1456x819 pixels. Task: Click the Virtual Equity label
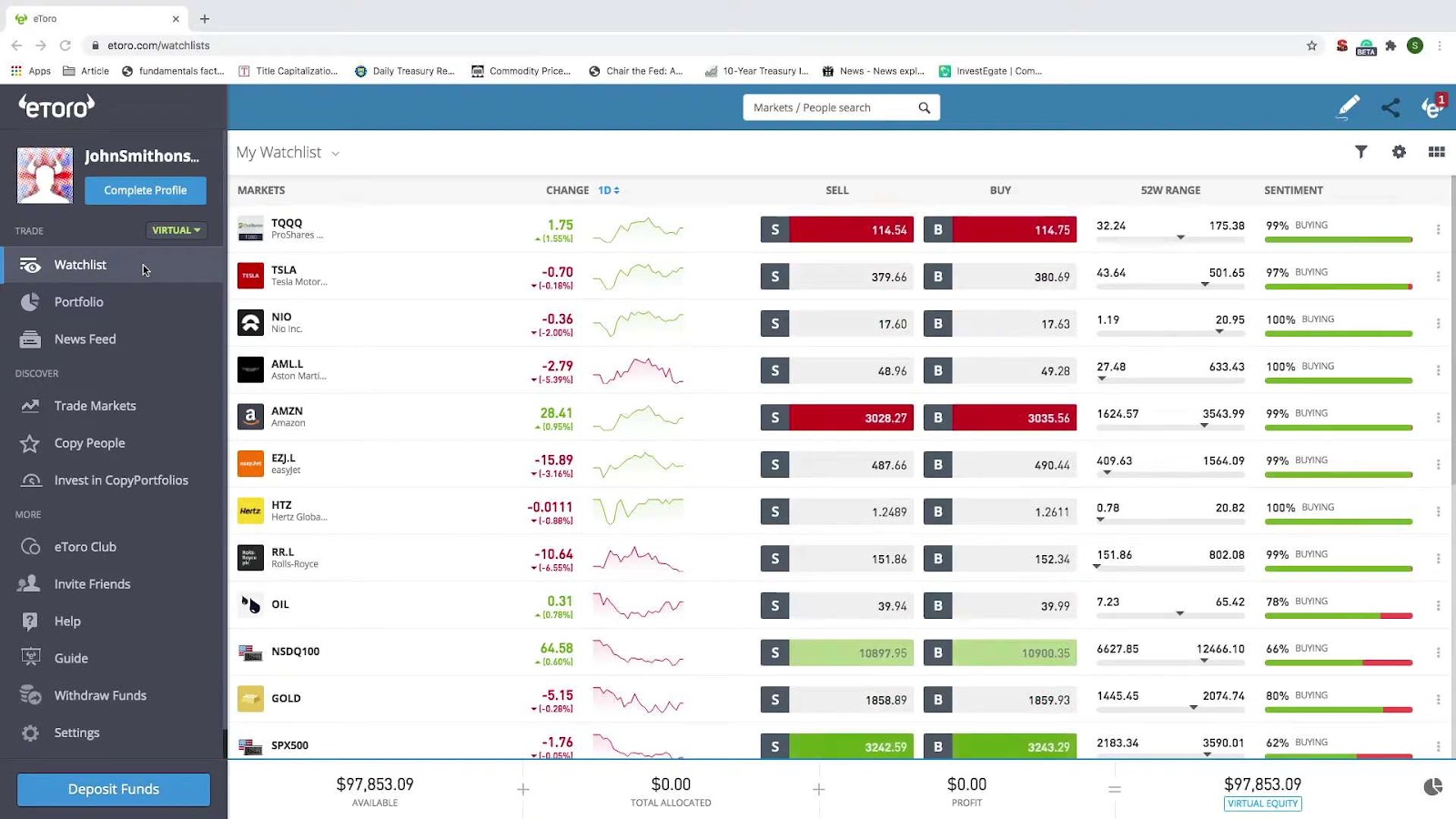pyautogui.click(x=1262, y=804)
